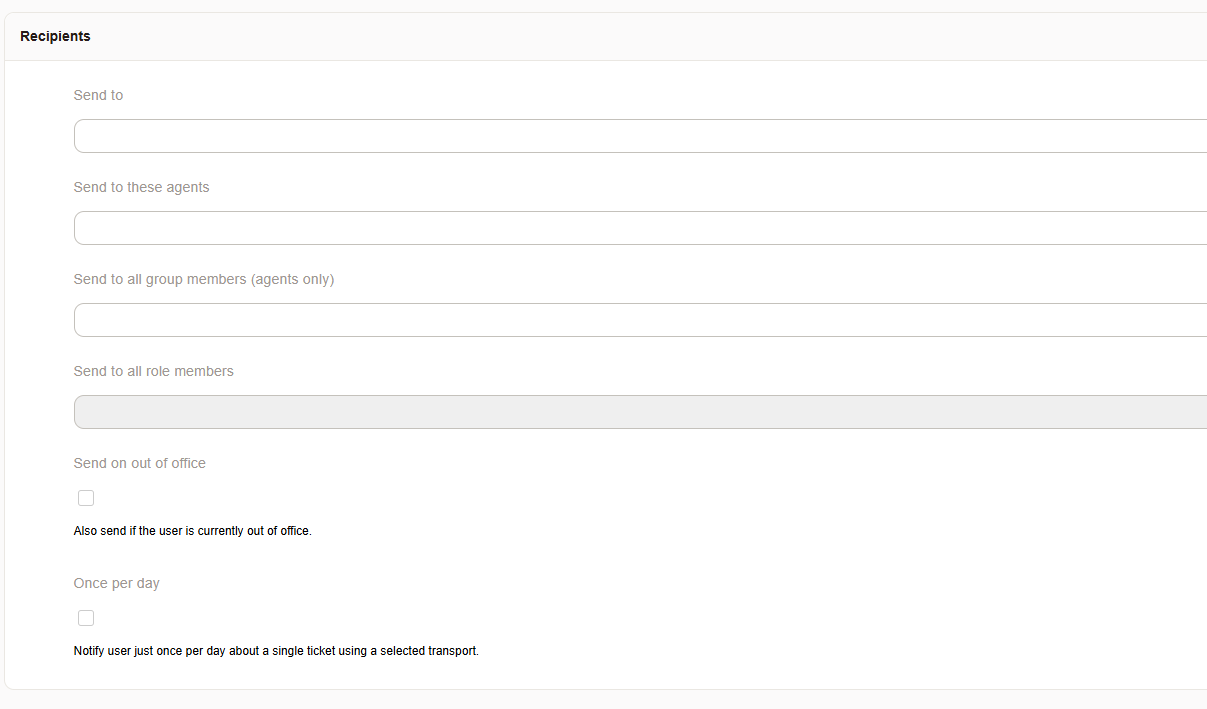This screenshot has width=1207, height=709.
Task: Click the Send to all role members label
Action: [x=153, y=371]
